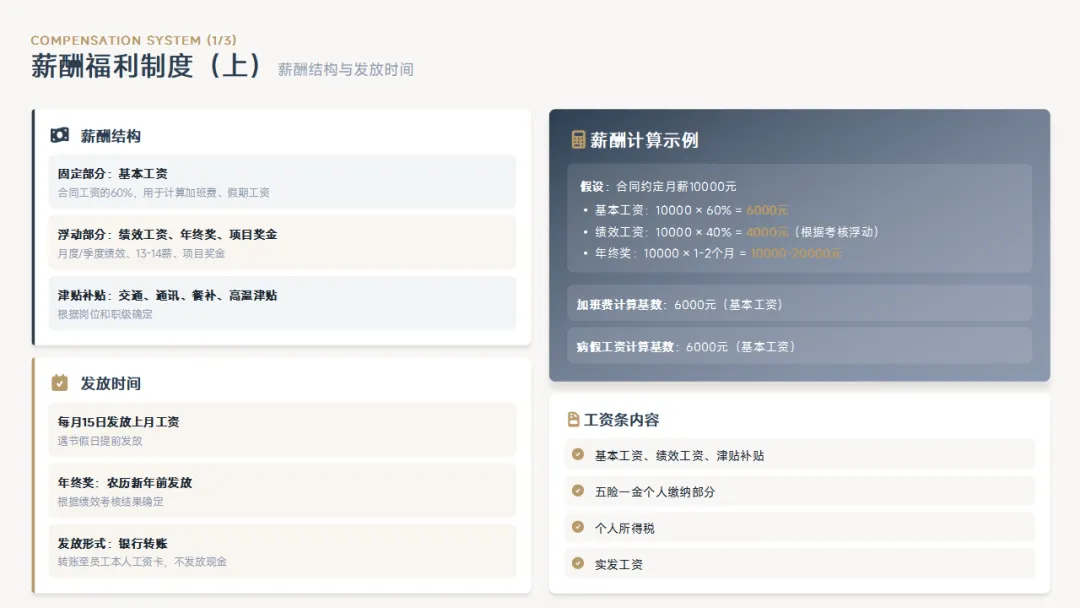Click the subtitle 薪酬结构与发放时间
The image size is (1080, 608).
tap(346, 70)
